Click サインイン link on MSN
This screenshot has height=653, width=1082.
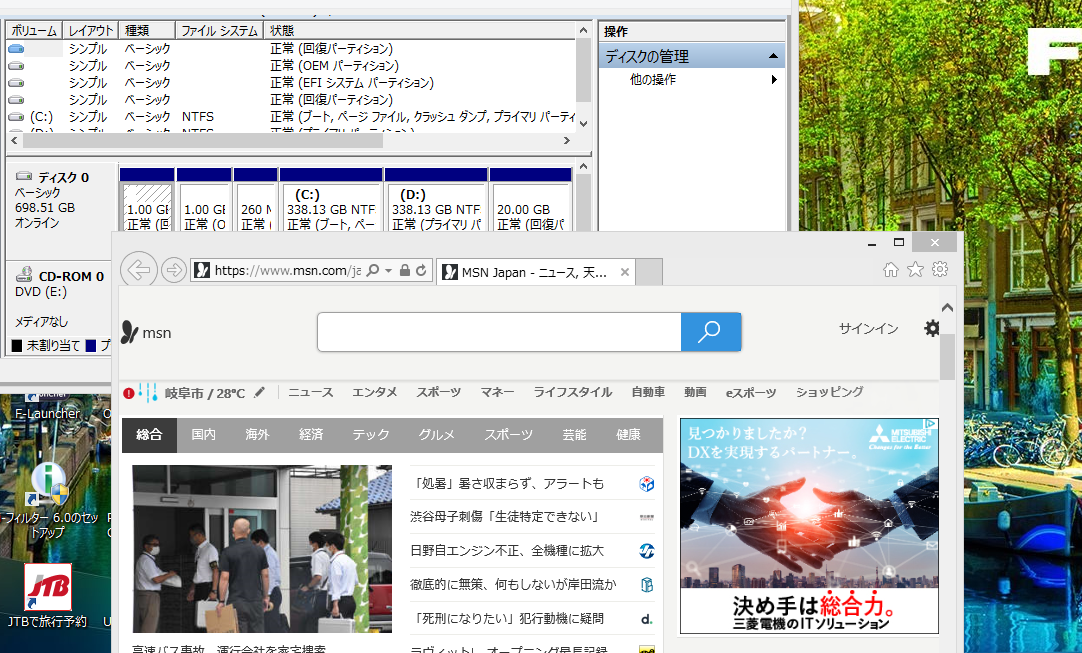click(x=868, y=329)
